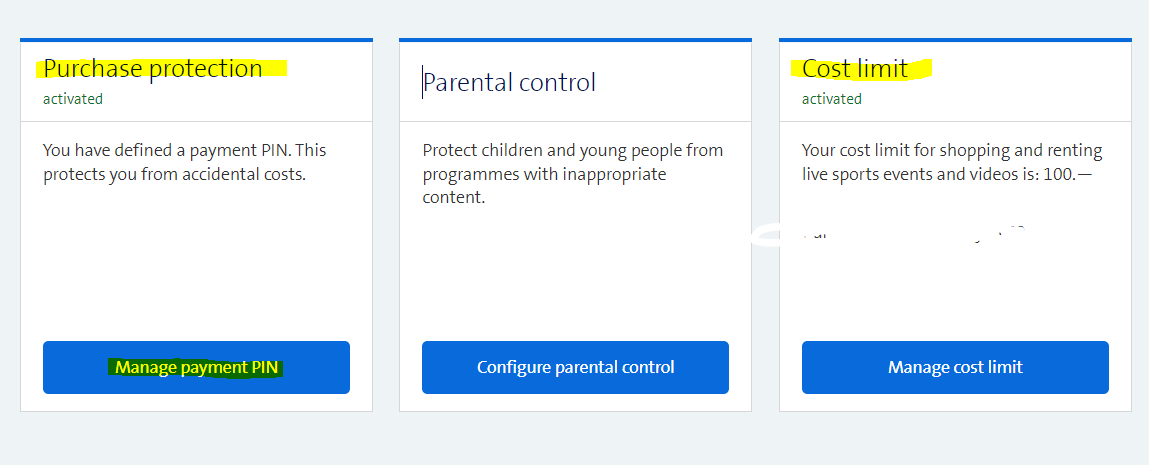Click the blue top border of Cost limit card

(955, 40)
